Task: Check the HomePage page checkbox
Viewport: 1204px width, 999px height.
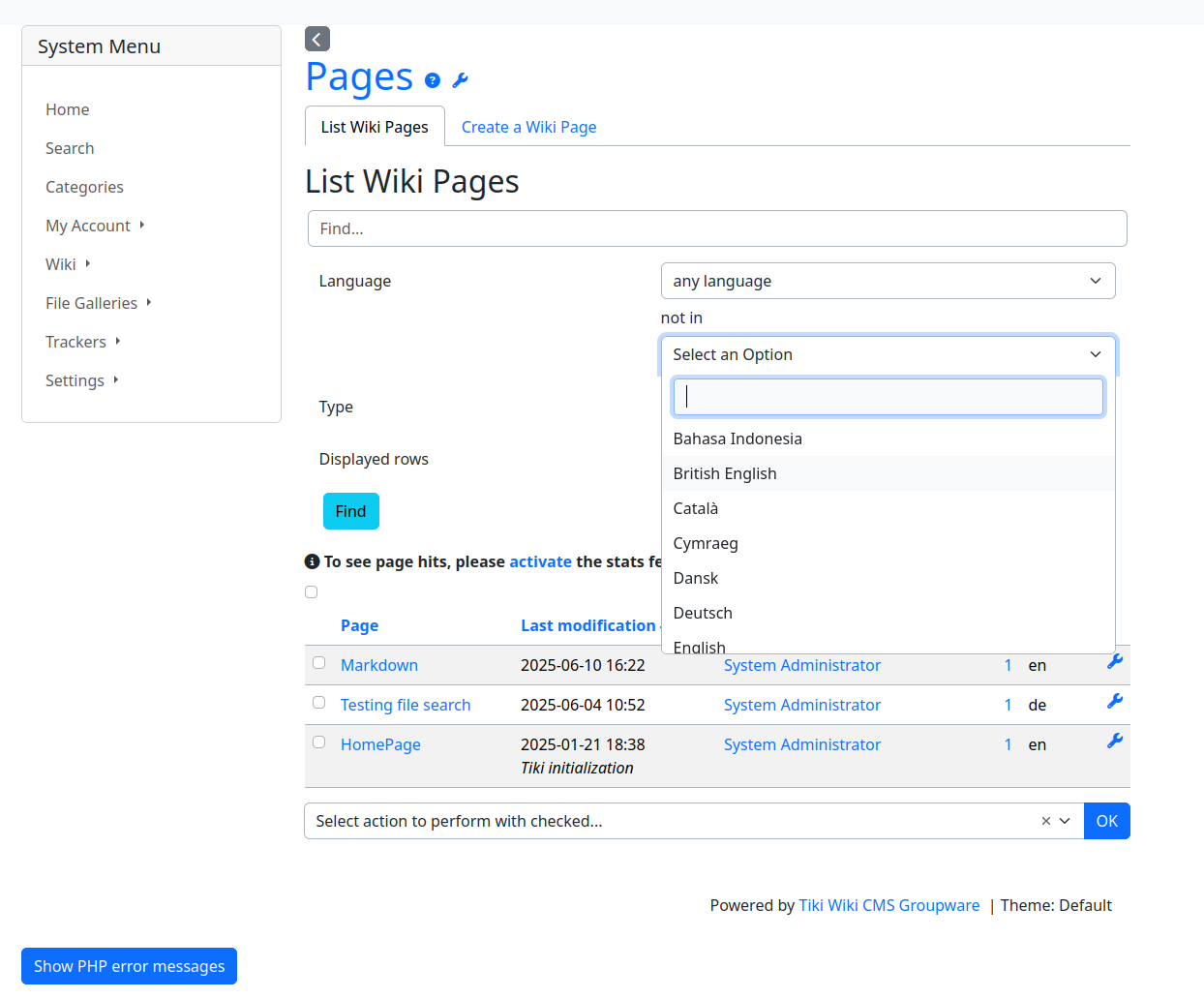Action: tap(318, 742)
